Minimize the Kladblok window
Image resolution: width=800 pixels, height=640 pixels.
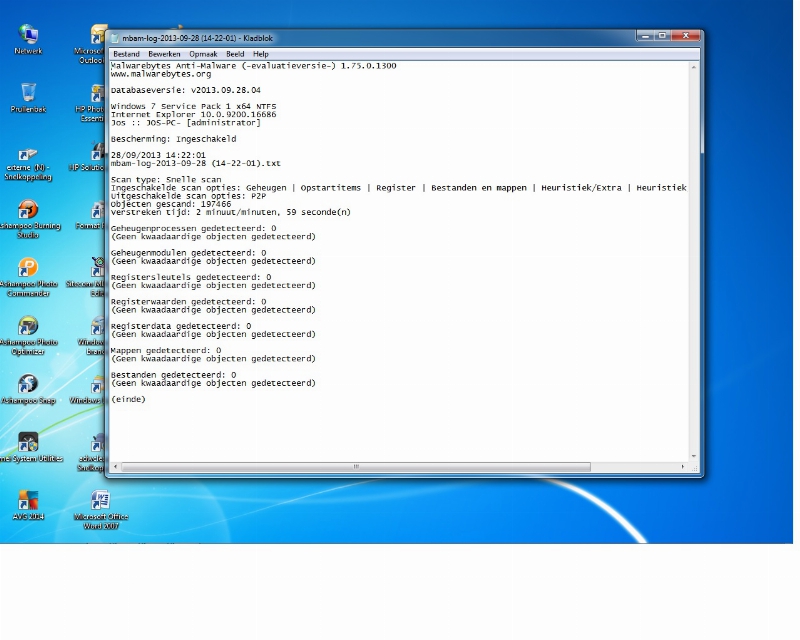coord(645,36)
